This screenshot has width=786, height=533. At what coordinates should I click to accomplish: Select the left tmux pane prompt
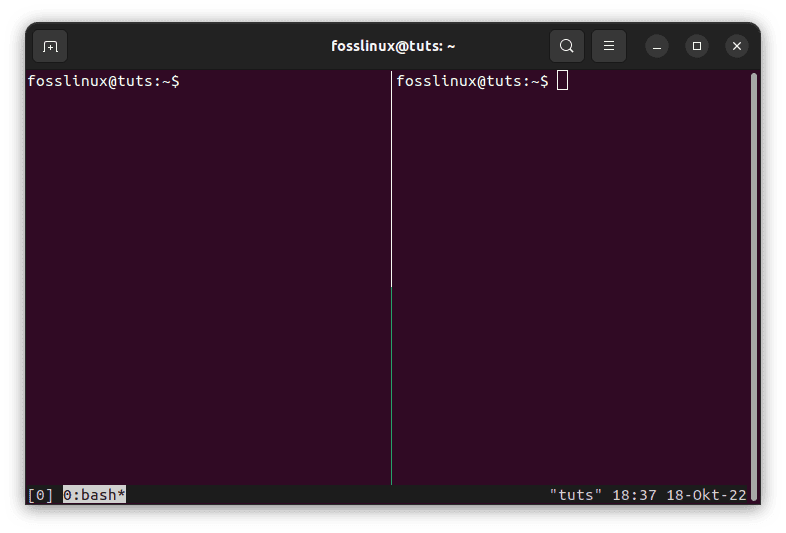(x=104, y=81)
